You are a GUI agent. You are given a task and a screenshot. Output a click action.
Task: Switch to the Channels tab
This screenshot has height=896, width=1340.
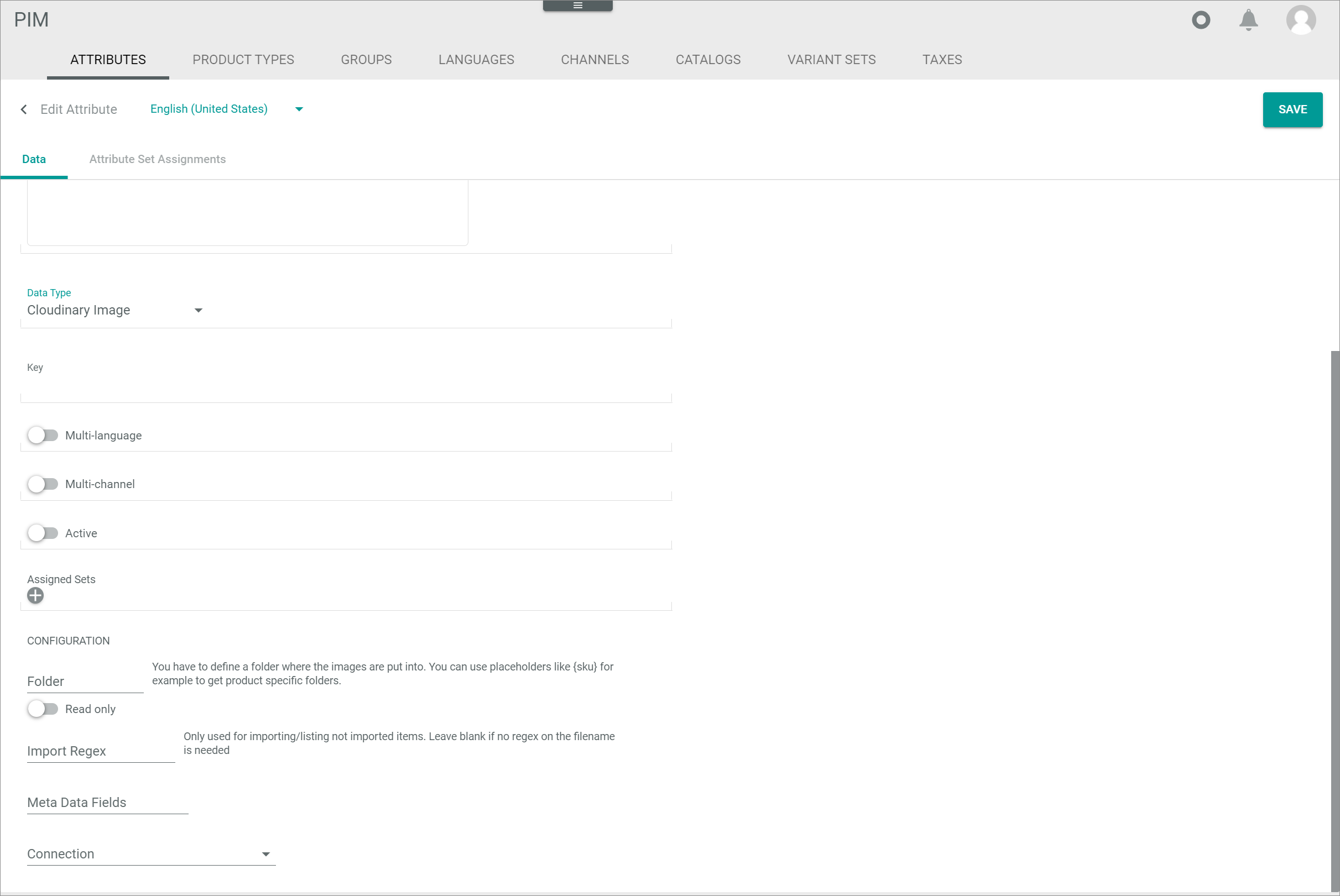pos(595,60)
